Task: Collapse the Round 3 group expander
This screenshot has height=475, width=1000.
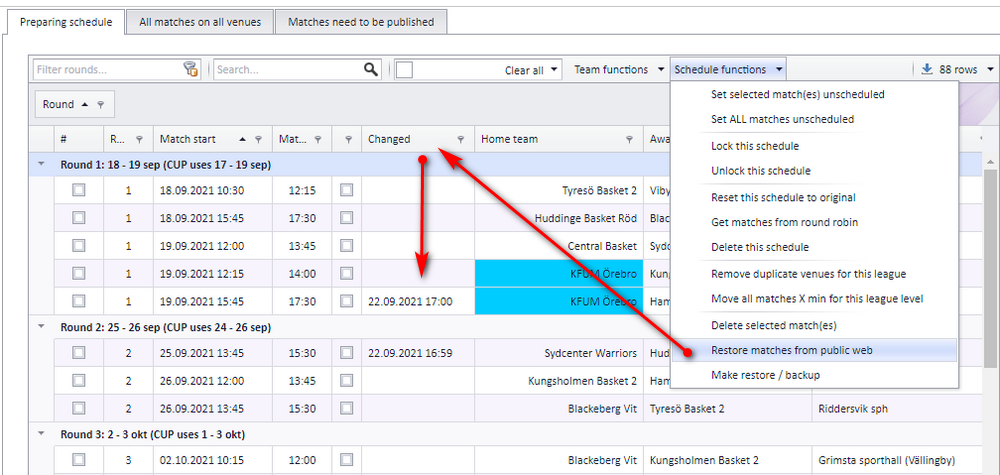Action: [41, 433]
